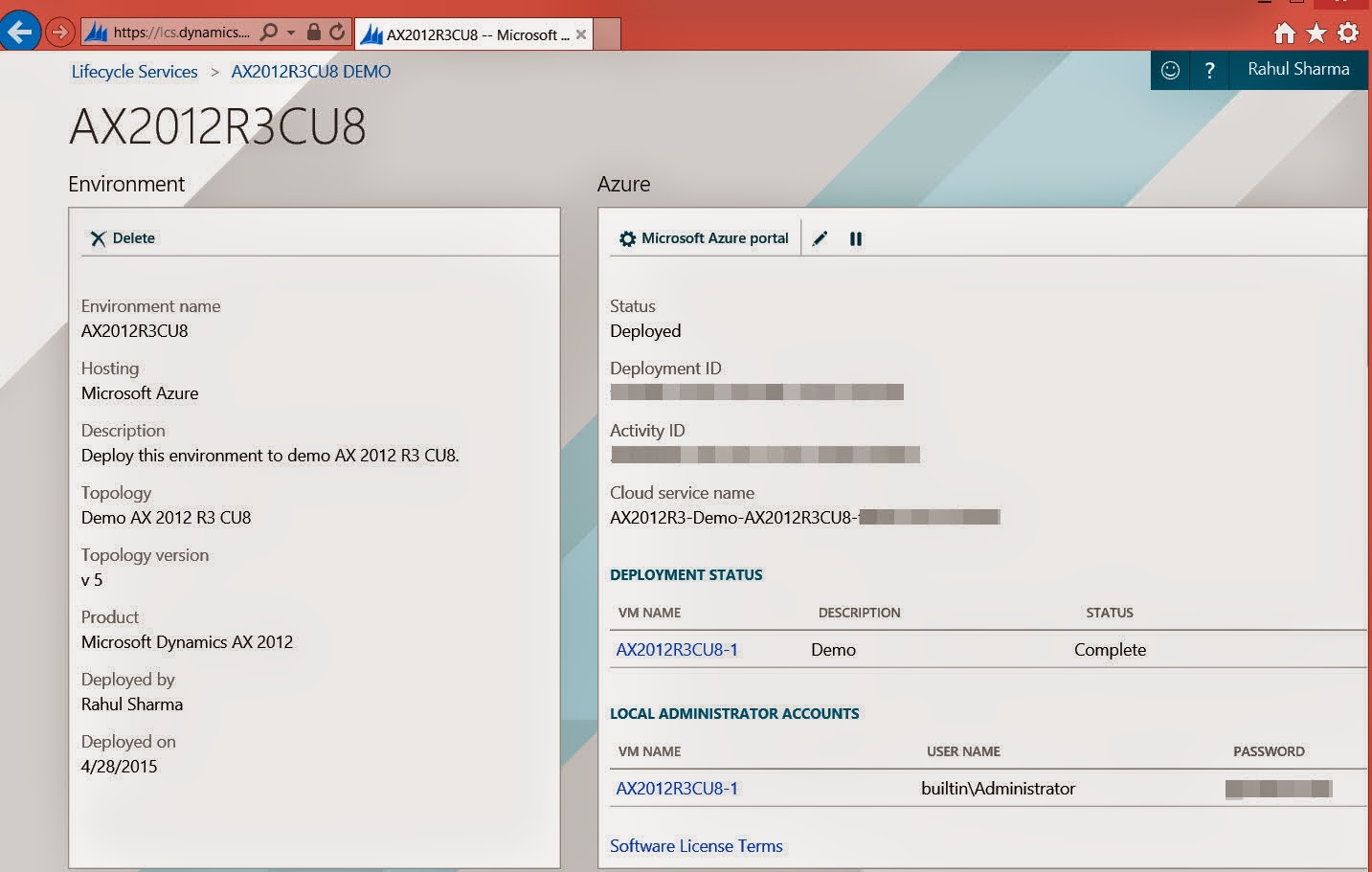Image resolution: width=1372 pixels, height=872 pixels.
Task: Select topology value 'Demo AX 2012 R3 CU8'
Action: click(166, 518)
